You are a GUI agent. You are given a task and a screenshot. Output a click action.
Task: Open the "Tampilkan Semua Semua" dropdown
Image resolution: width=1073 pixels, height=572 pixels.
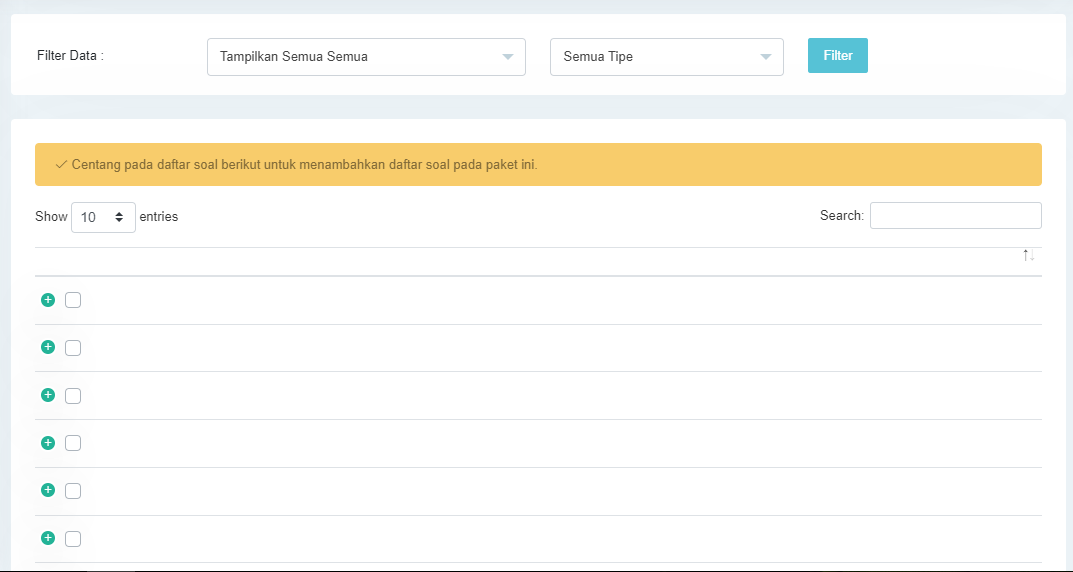tap(366, 57)
